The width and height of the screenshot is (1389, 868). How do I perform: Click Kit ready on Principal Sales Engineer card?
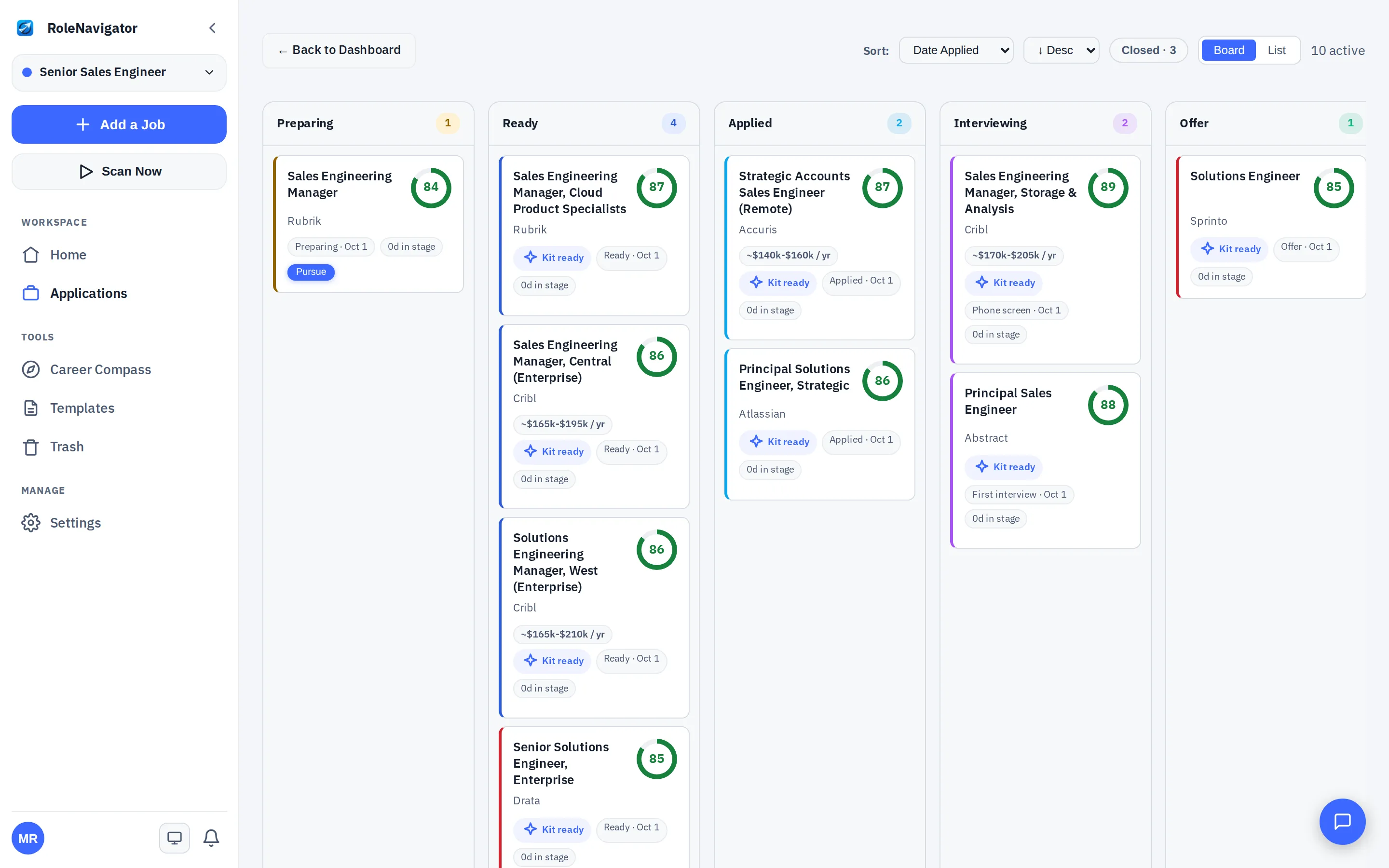[x=1003, y=467]
